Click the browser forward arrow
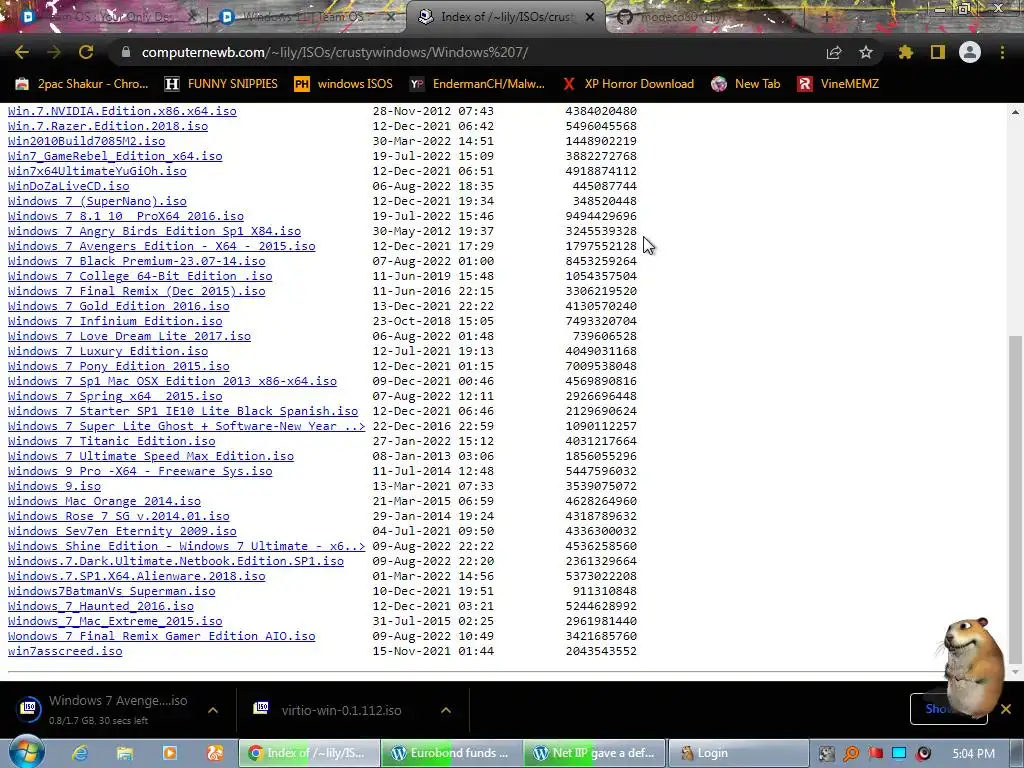This screenshot has height=768, width=1024. [x=54, y=52]
